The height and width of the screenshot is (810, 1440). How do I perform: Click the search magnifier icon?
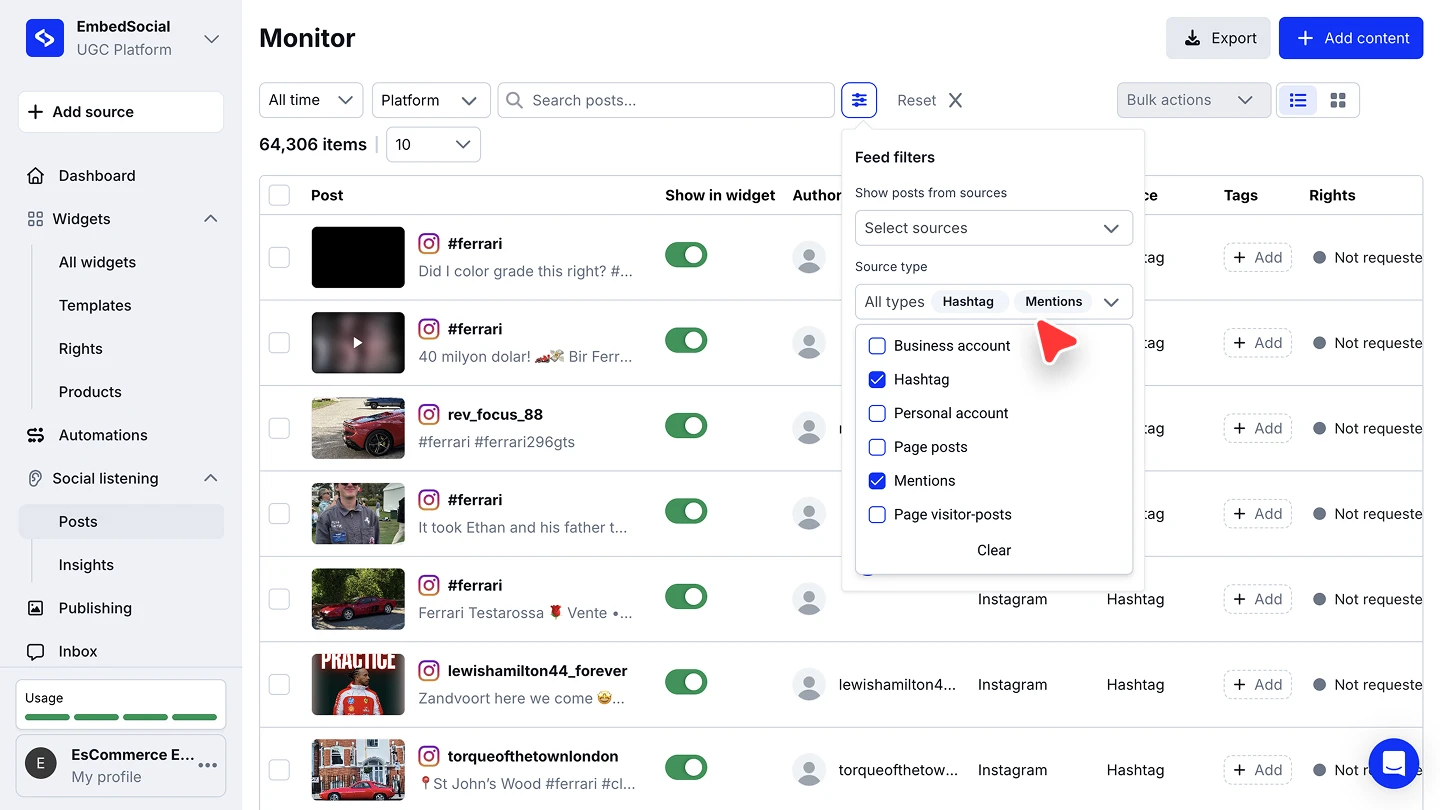click(515, 100)
